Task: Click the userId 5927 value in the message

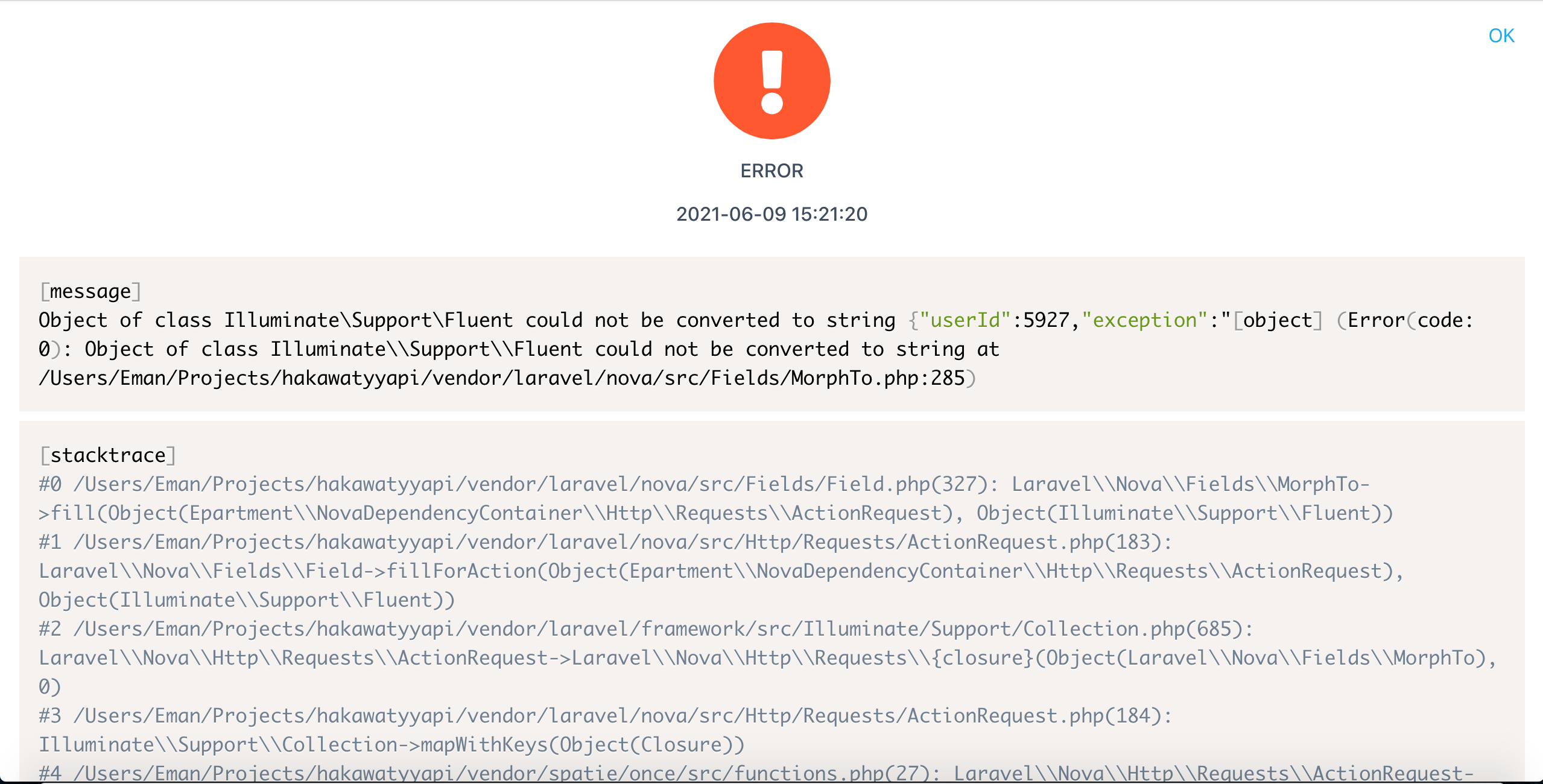Action: (x=1048, y=320)
